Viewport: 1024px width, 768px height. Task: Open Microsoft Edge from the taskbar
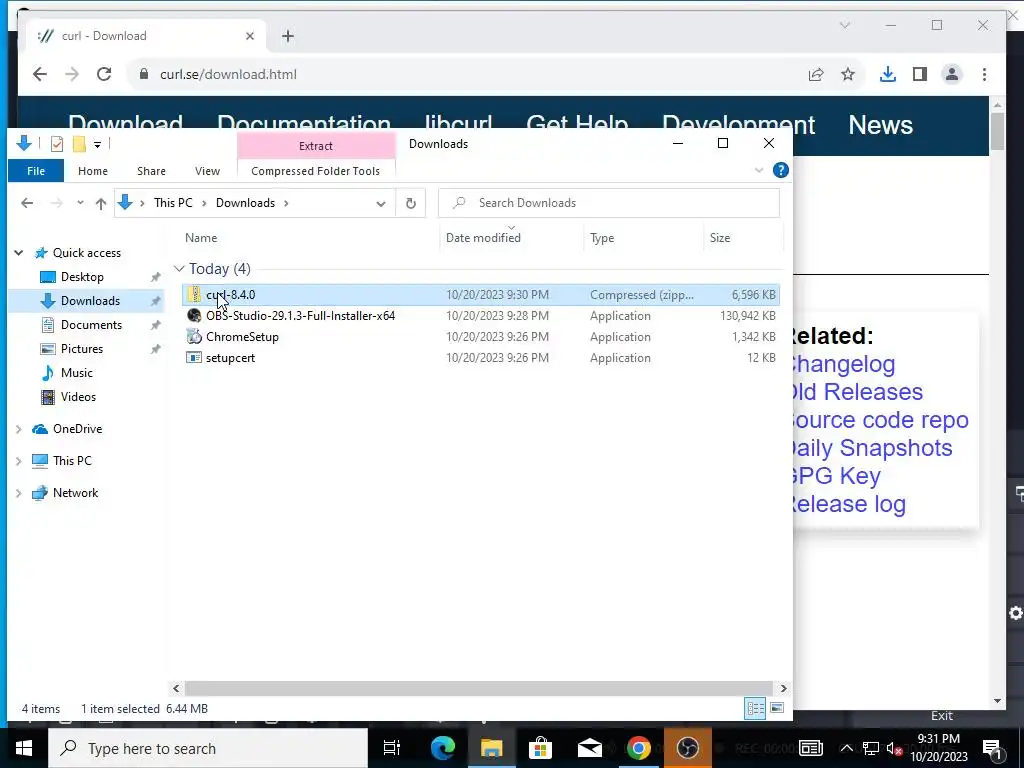tap(443, 748)
